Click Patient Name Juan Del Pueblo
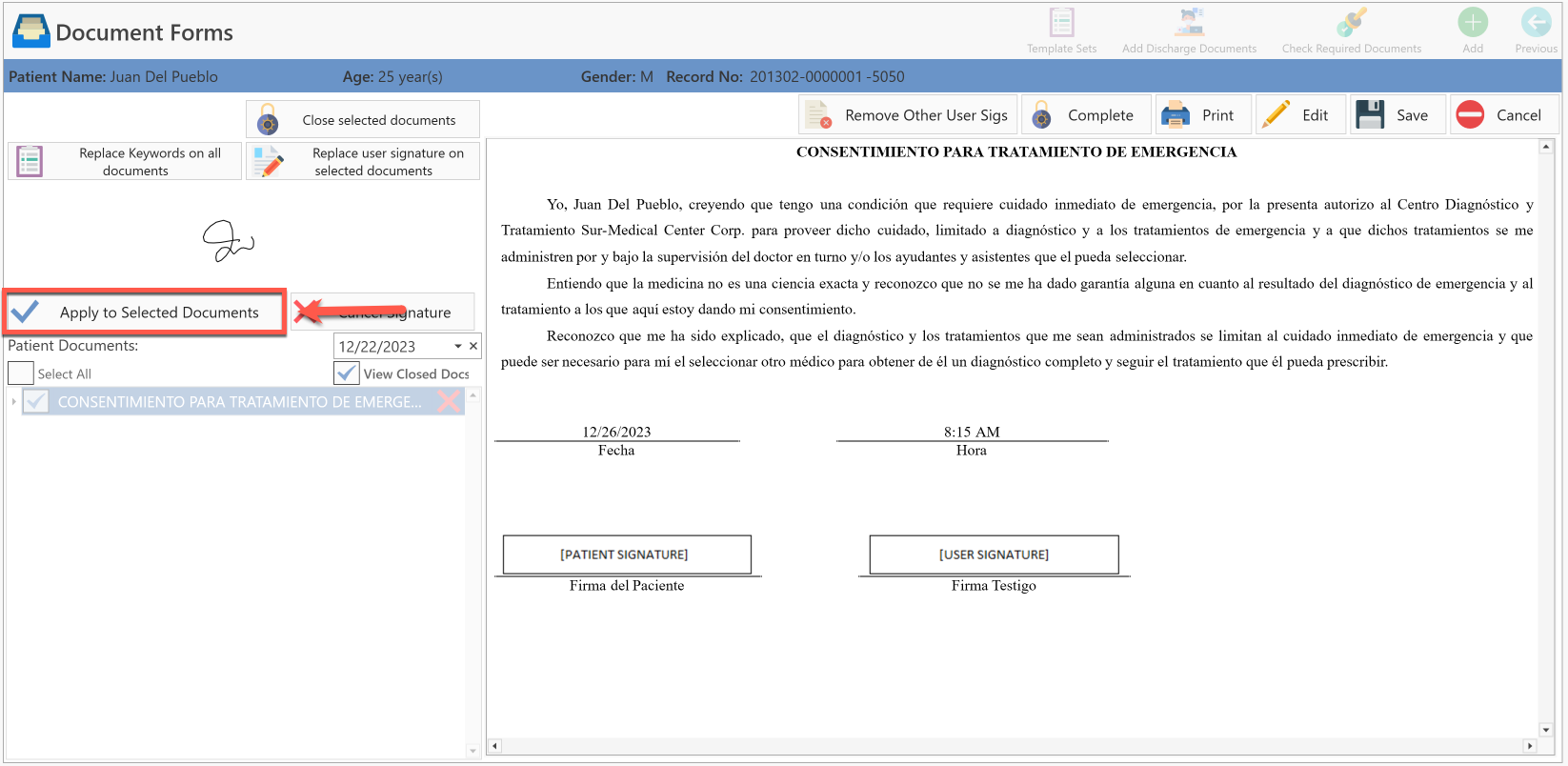This screenshot has width=1568, height=766. [113, 76]
